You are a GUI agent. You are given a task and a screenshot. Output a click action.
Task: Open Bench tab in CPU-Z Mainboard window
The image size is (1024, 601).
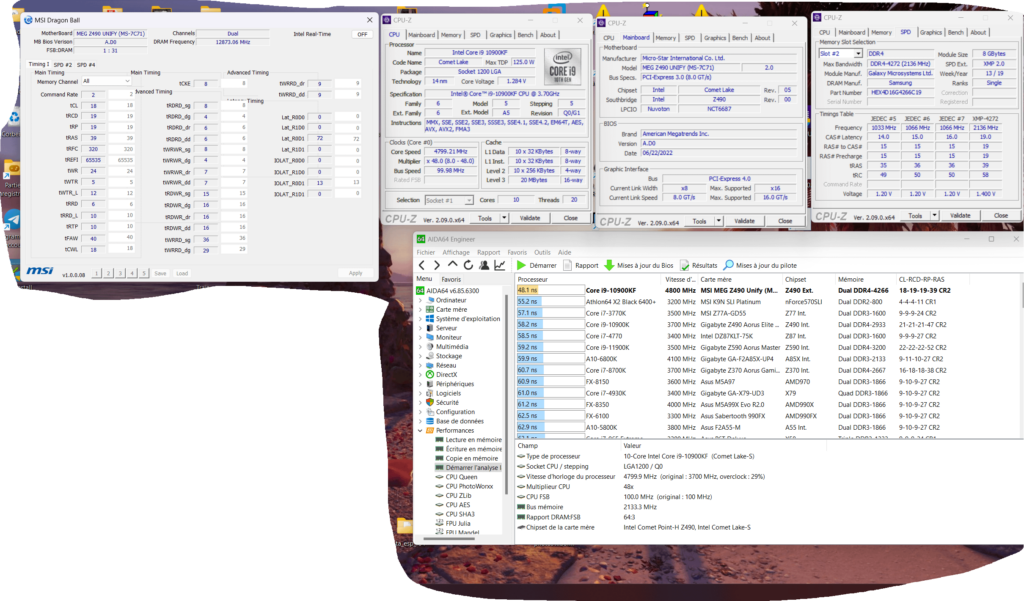tap(740, 38)
